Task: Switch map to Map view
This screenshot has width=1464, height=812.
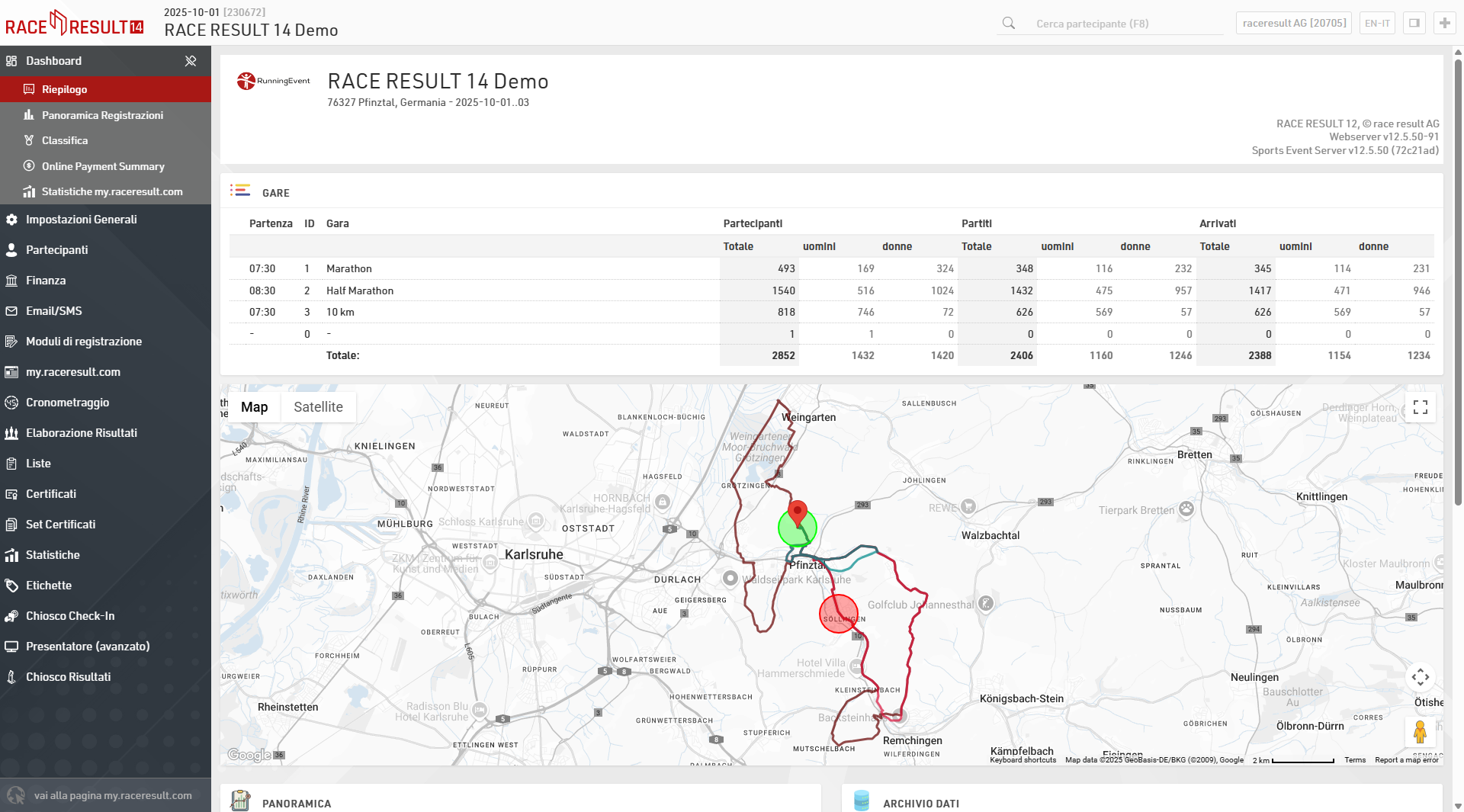Action: coord(254,407)
